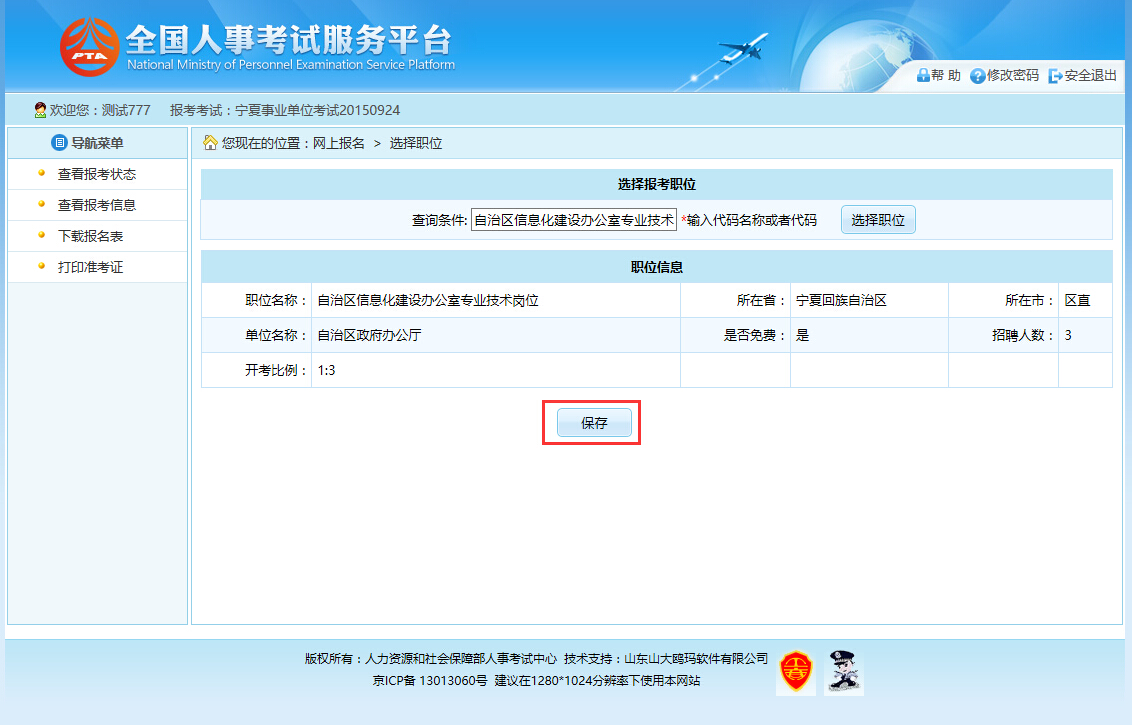Click the 版权所有 copyright text in footer
1132x725 pixels.
tap(430, 659)
